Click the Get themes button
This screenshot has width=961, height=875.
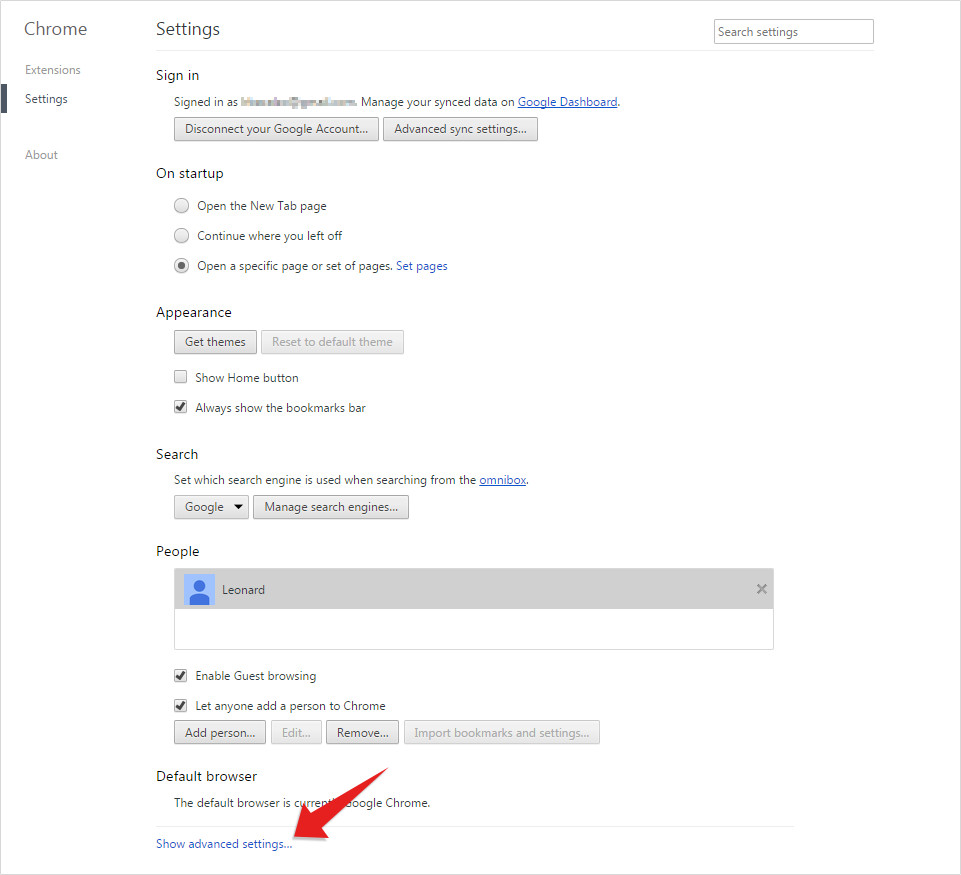pos(215,342)
